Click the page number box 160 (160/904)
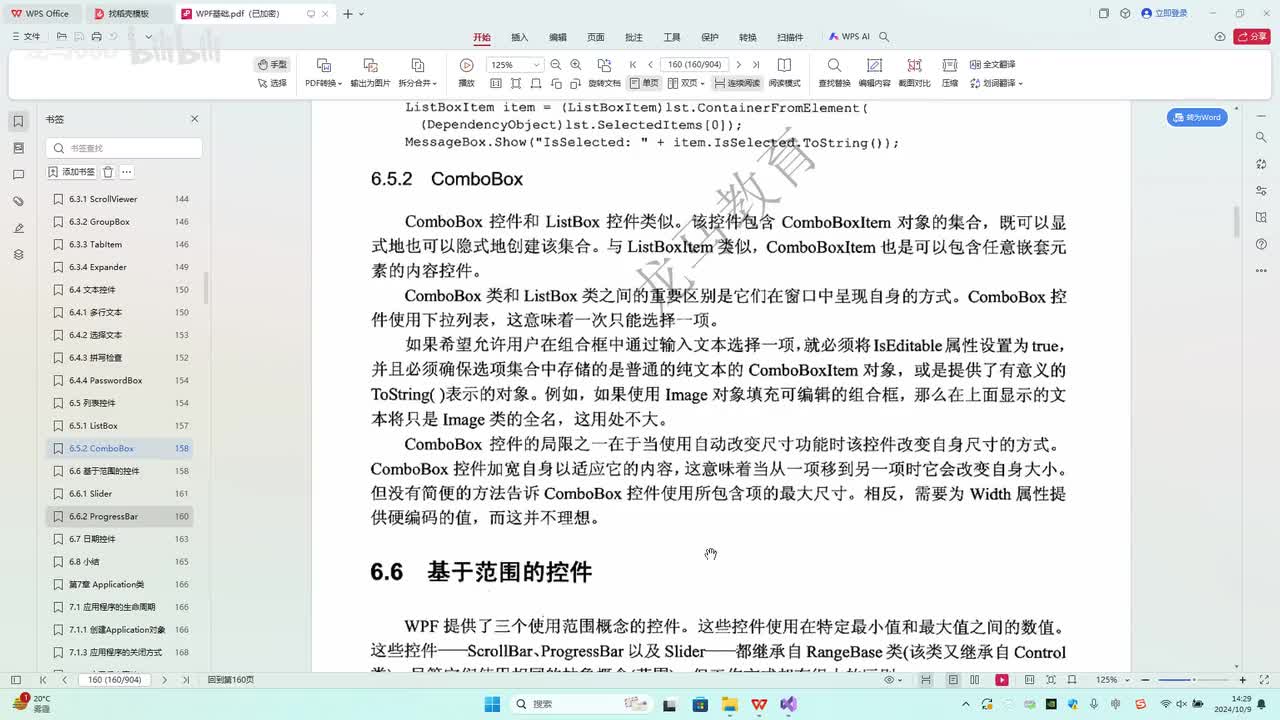The width and height of the screenshot is (1280, 720). tap(694, 65)
